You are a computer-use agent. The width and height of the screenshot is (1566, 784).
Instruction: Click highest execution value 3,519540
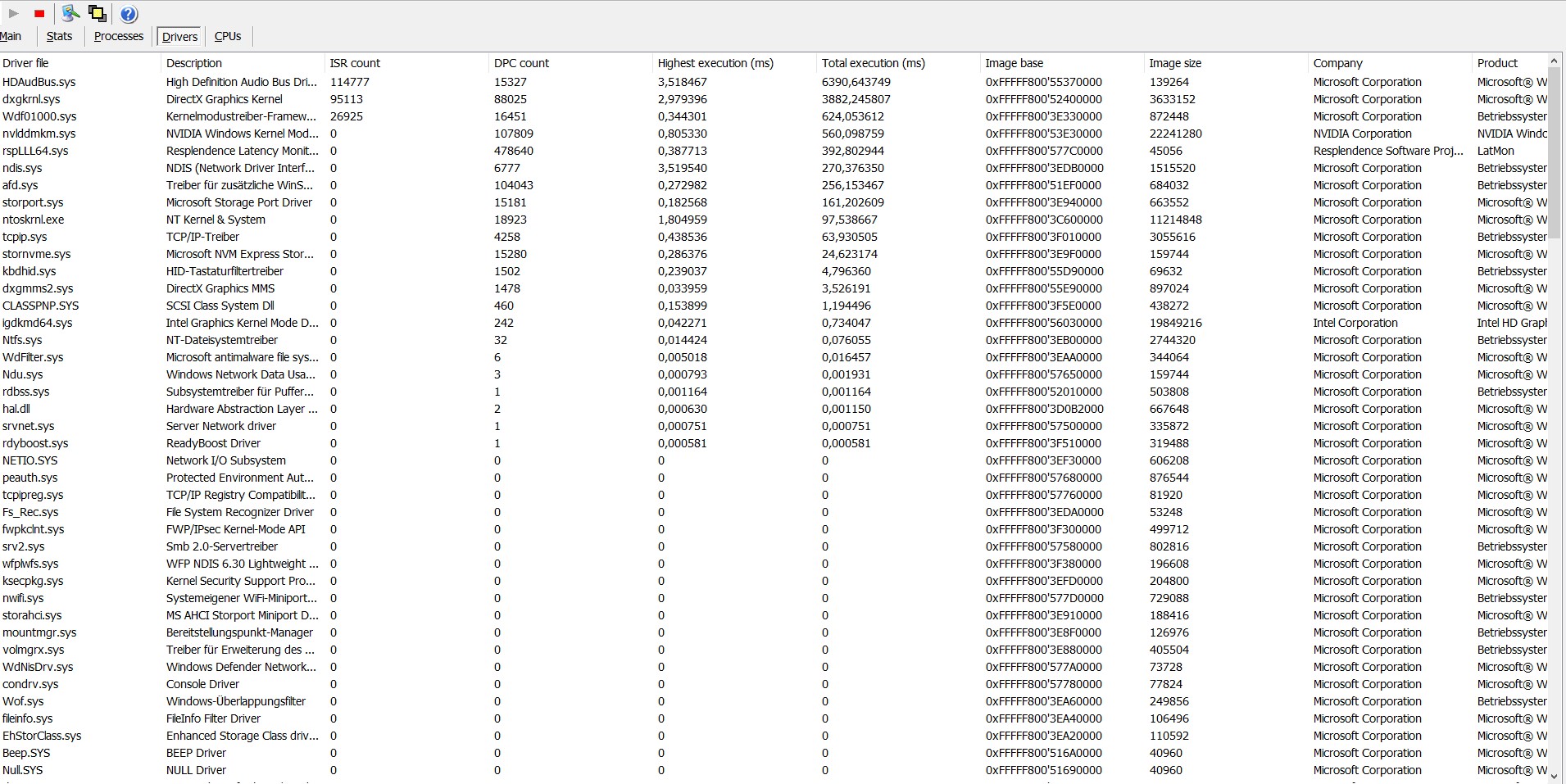(683, 168)
